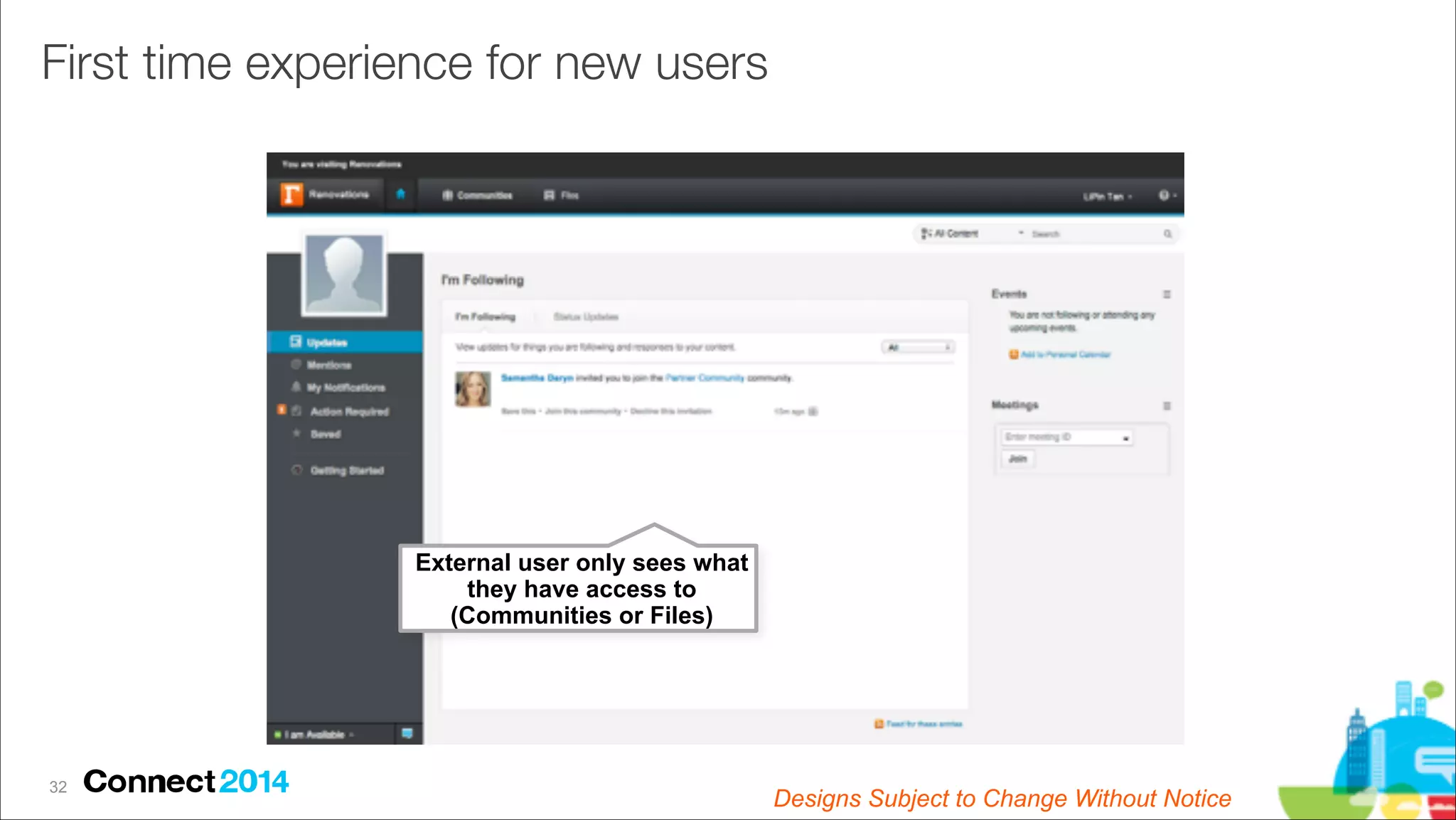Open the Meetings widget actions menu
Viewport: 1456px width, 820px height.
coord(1167,405)
